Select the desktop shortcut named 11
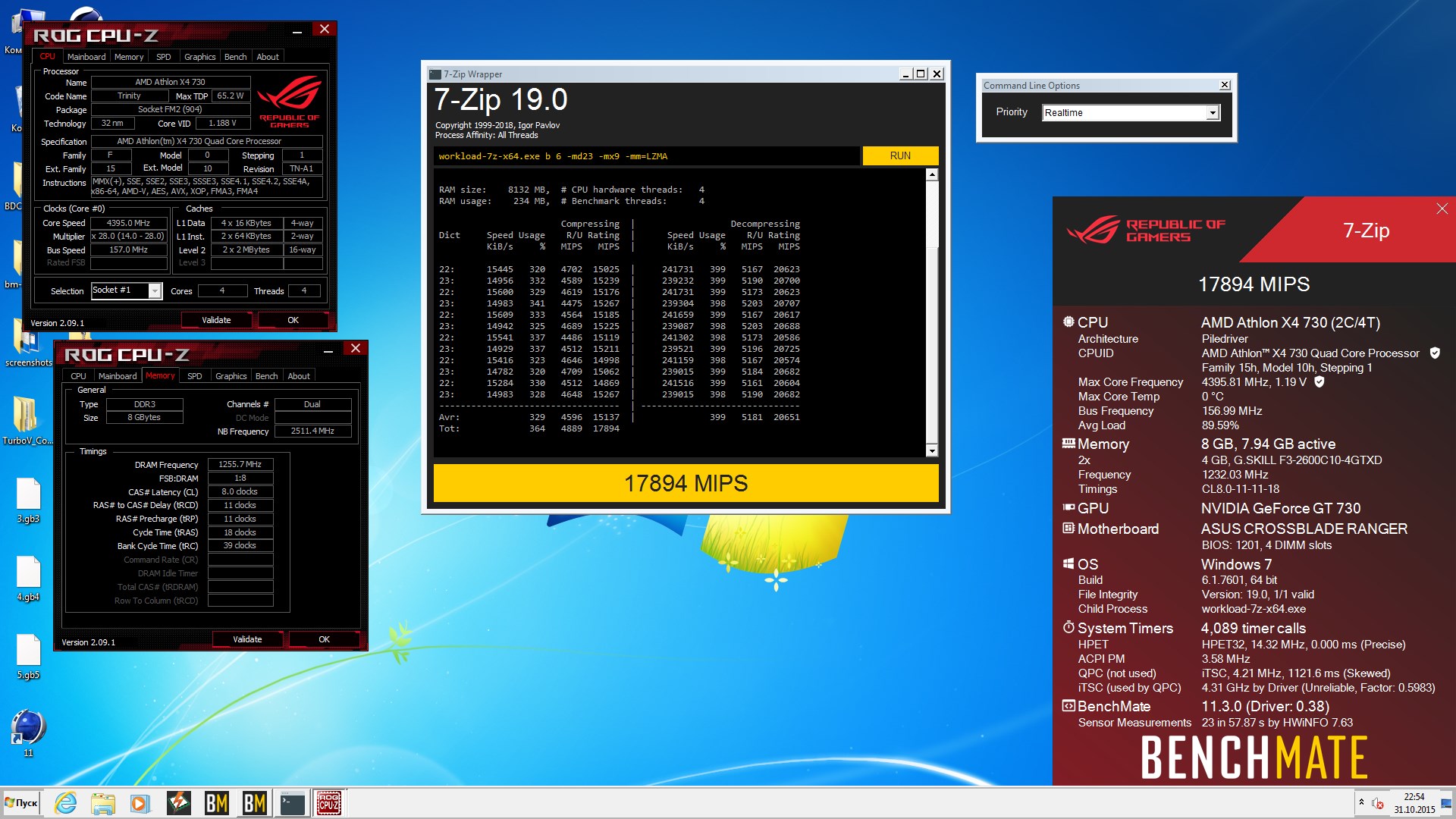Screen dimensions: 1456x819 pyautogui.click(x=28, y=733)
